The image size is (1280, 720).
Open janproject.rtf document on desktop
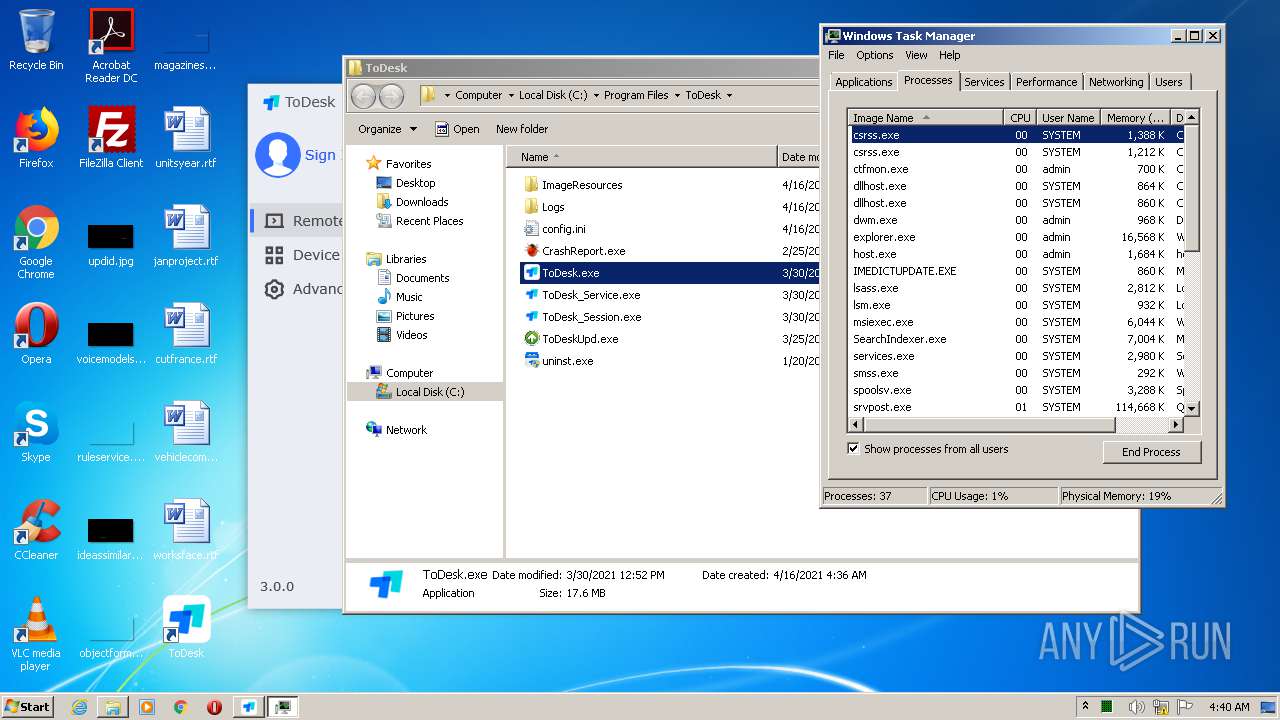(186, 236)
